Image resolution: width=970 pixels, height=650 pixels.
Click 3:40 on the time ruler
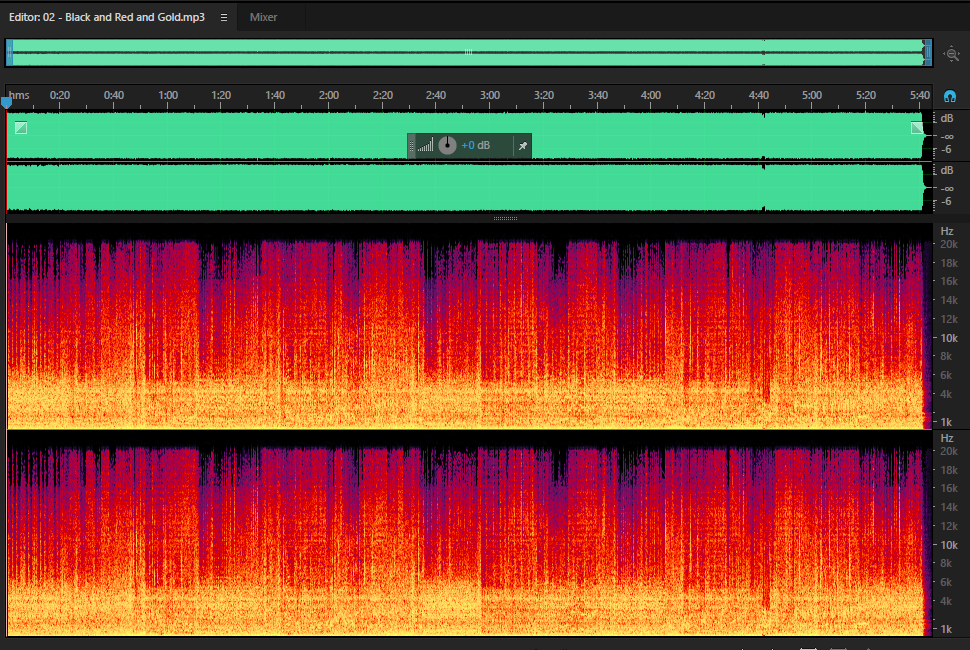598,95
